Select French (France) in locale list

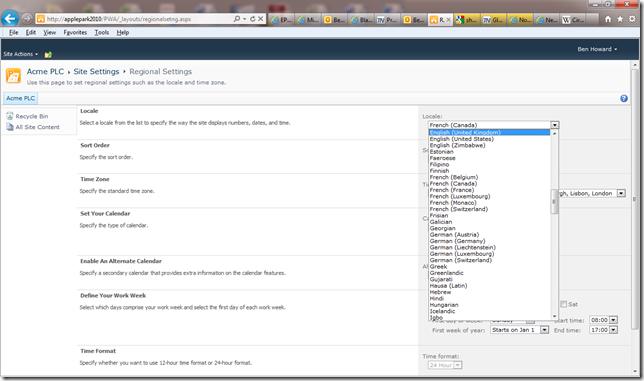click(x=489, y=190)
